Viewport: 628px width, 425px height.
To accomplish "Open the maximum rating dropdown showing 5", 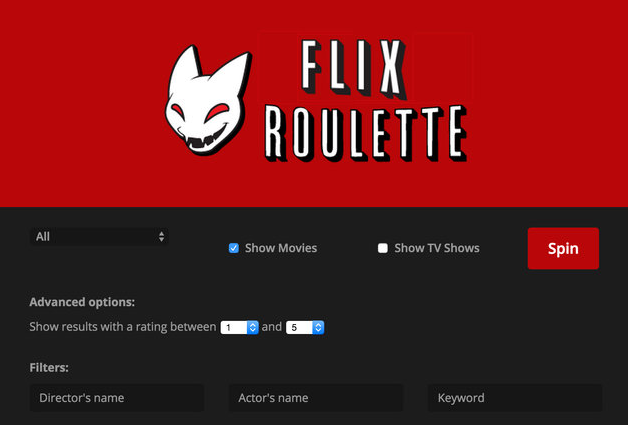I will click(x=305, y=327).
